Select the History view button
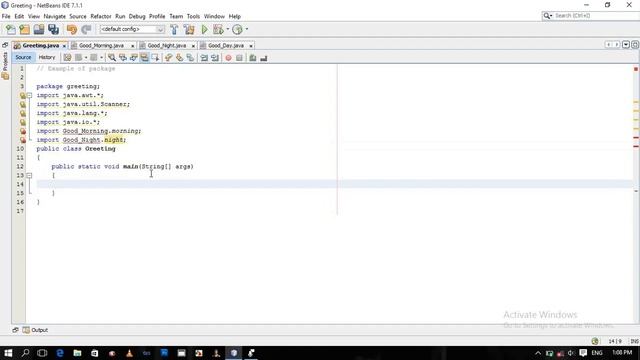Viewport: 640px width, 360px height. [47, 58]
